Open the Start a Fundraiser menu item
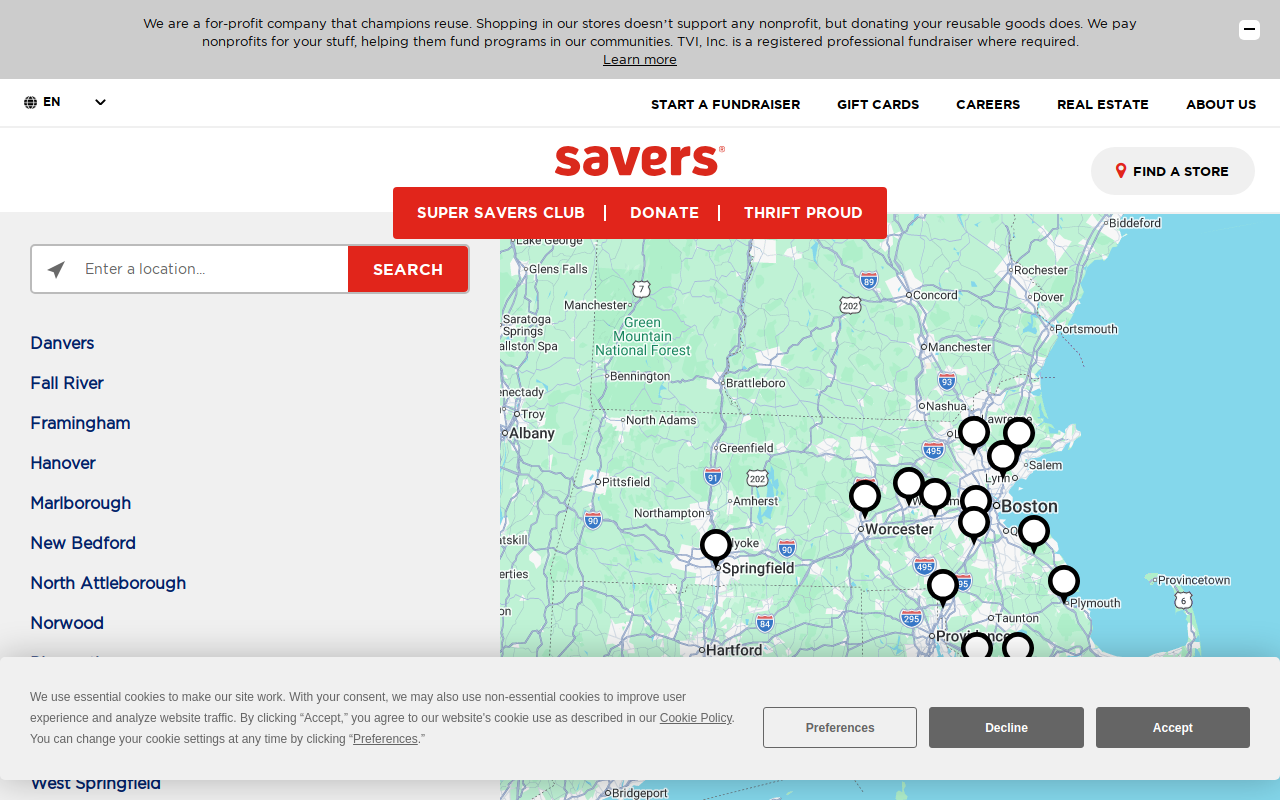 [x=725, y=104]
